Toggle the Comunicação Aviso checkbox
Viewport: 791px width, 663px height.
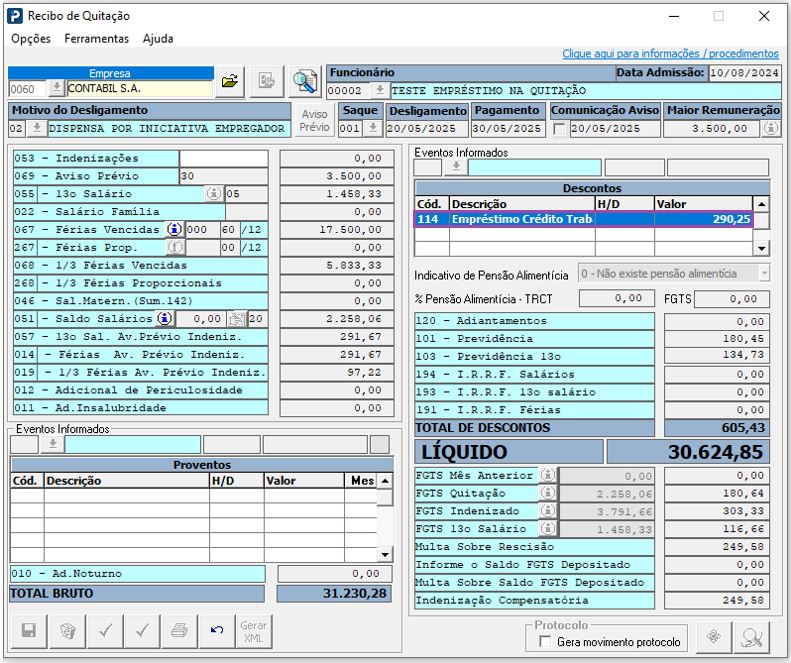pos(559,129)
